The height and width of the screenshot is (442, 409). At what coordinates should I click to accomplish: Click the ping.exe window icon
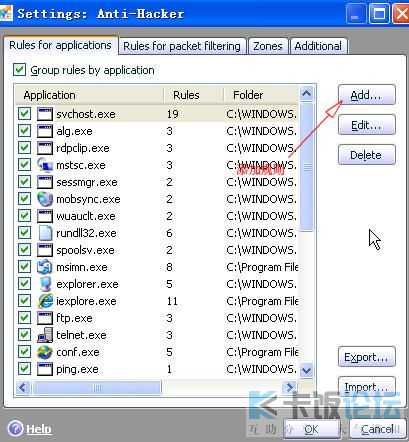pyautogui.click(x=45, y=369)
